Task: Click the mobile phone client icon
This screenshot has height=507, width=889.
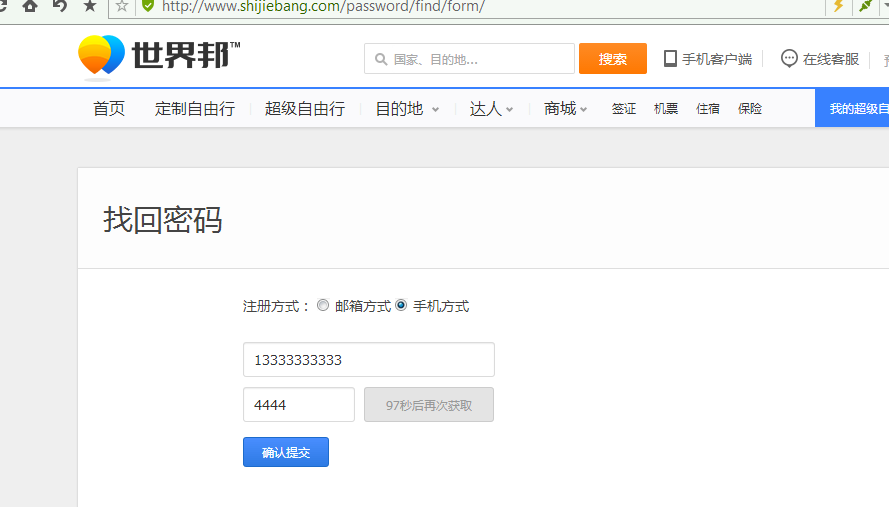Action: pyautogui.click(x=670, y=58)
